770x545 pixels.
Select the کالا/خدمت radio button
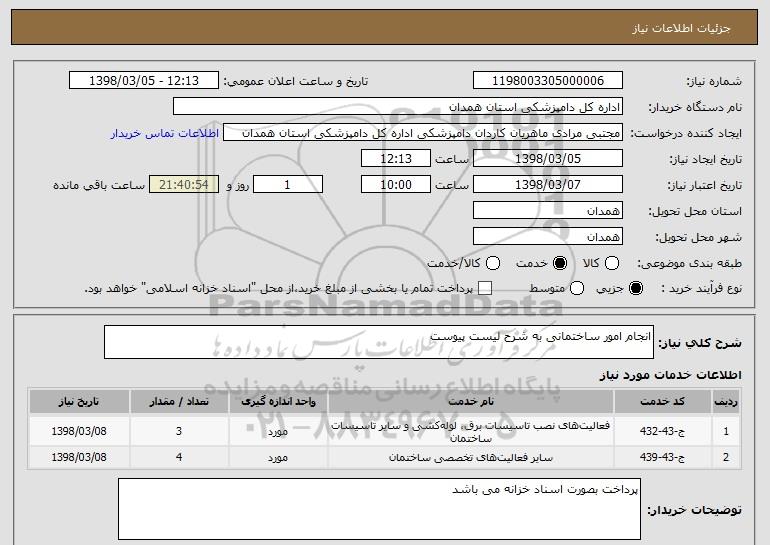tap(493, 263)
